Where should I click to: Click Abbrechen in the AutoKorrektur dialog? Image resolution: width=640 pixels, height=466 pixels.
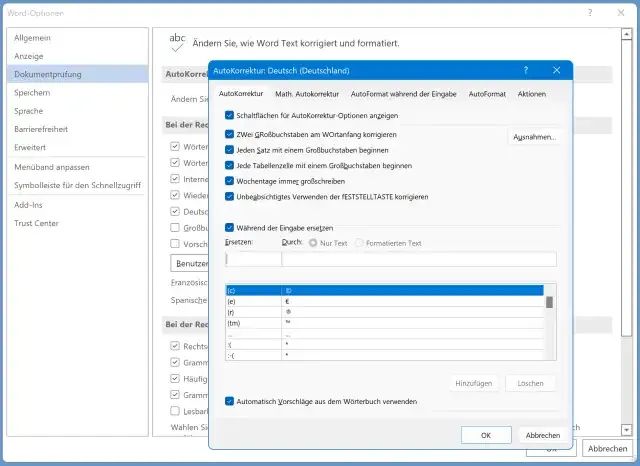[x=542, y=435]
